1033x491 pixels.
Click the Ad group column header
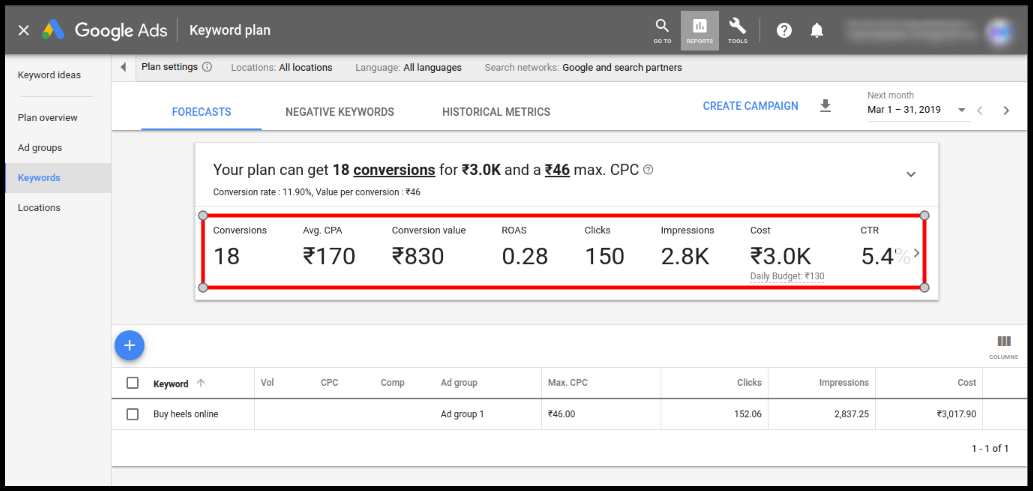pyautogui.click(x=459, y=383)
